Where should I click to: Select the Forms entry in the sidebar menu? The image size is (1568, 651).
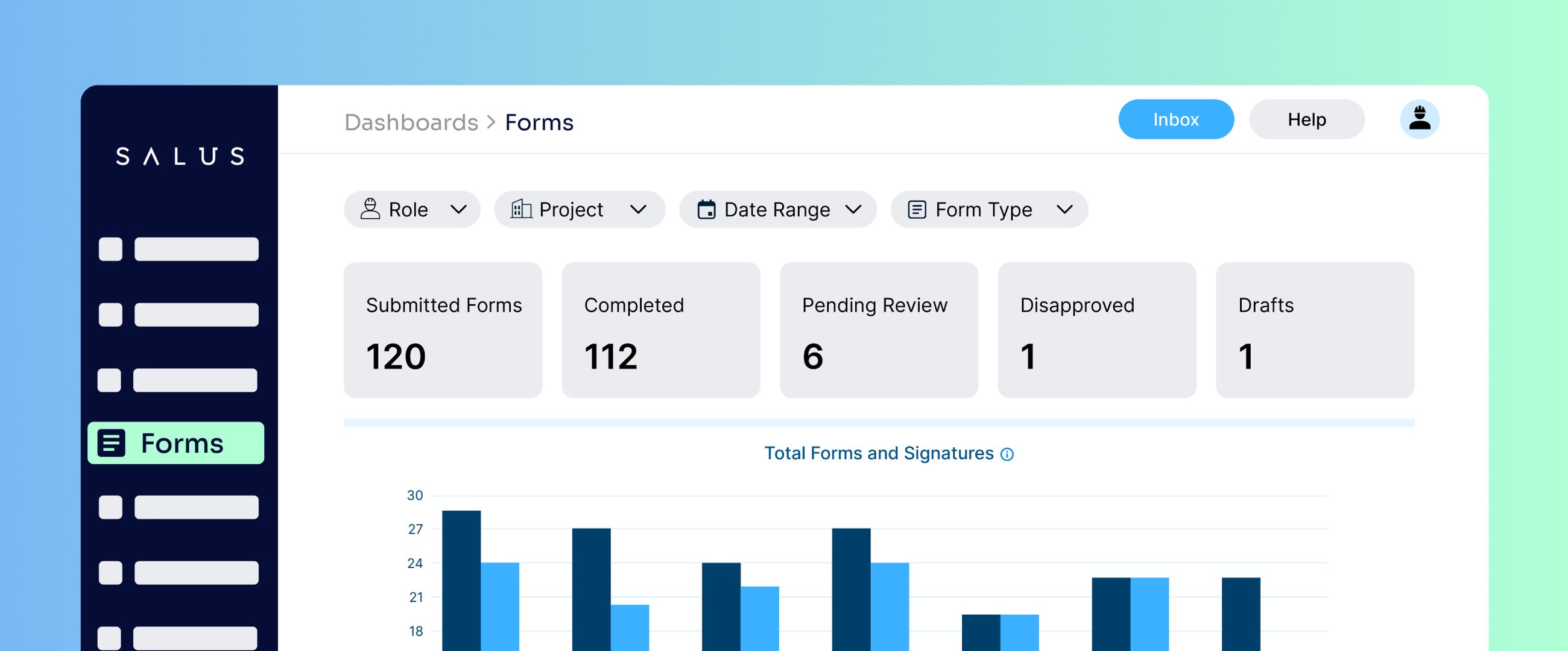175,443
